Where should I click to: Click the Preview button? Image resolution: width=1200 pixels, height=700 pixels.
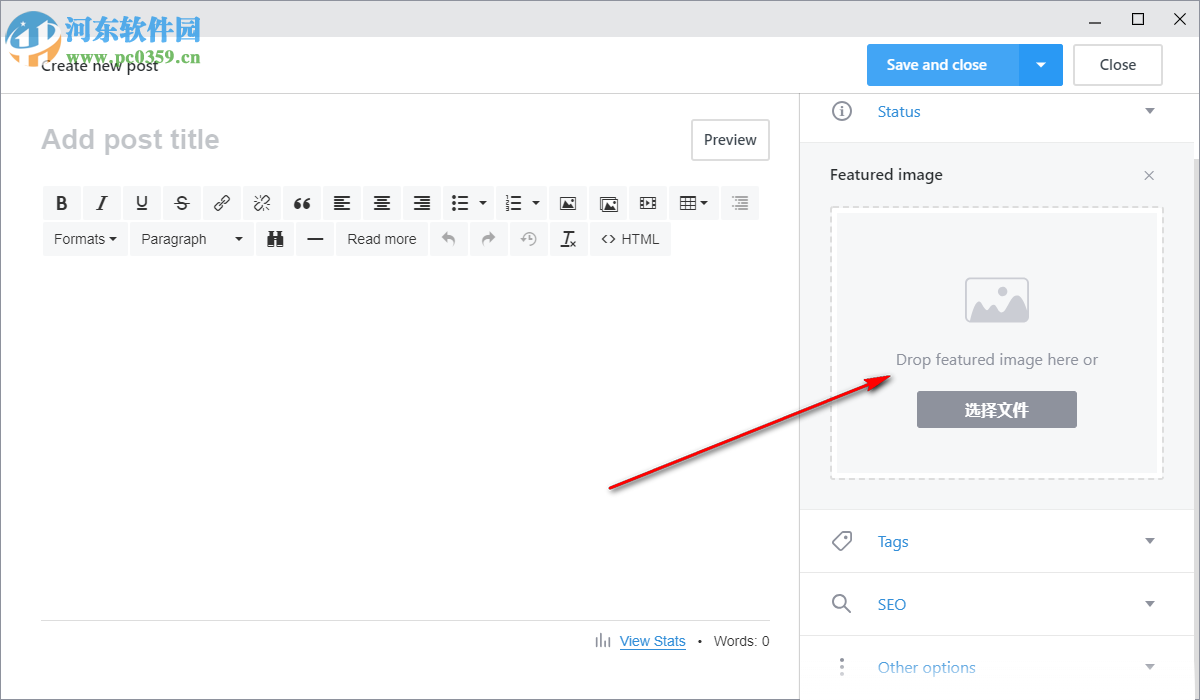coord(730,140)
